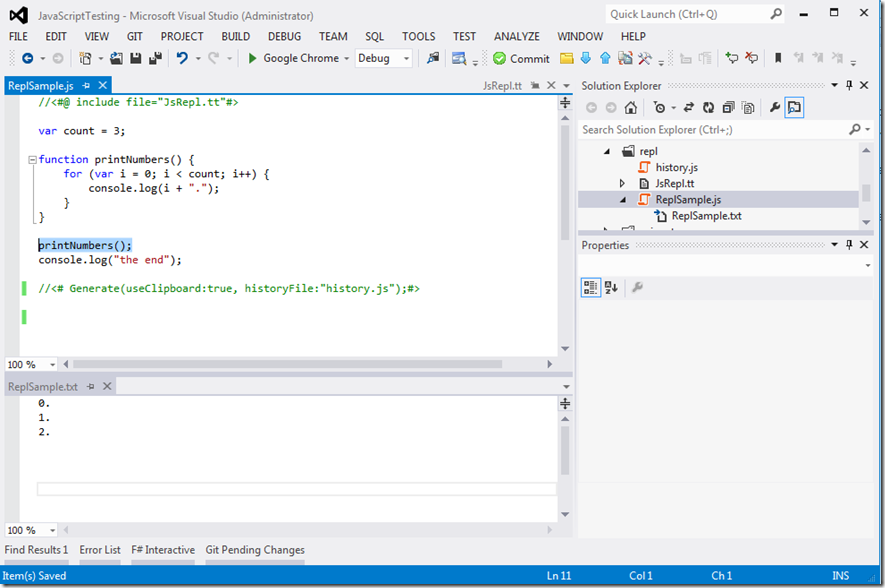Screen dimensions: 885x588
Task: Close the ReplSample.js tab
Action: [x=103, y=86]
